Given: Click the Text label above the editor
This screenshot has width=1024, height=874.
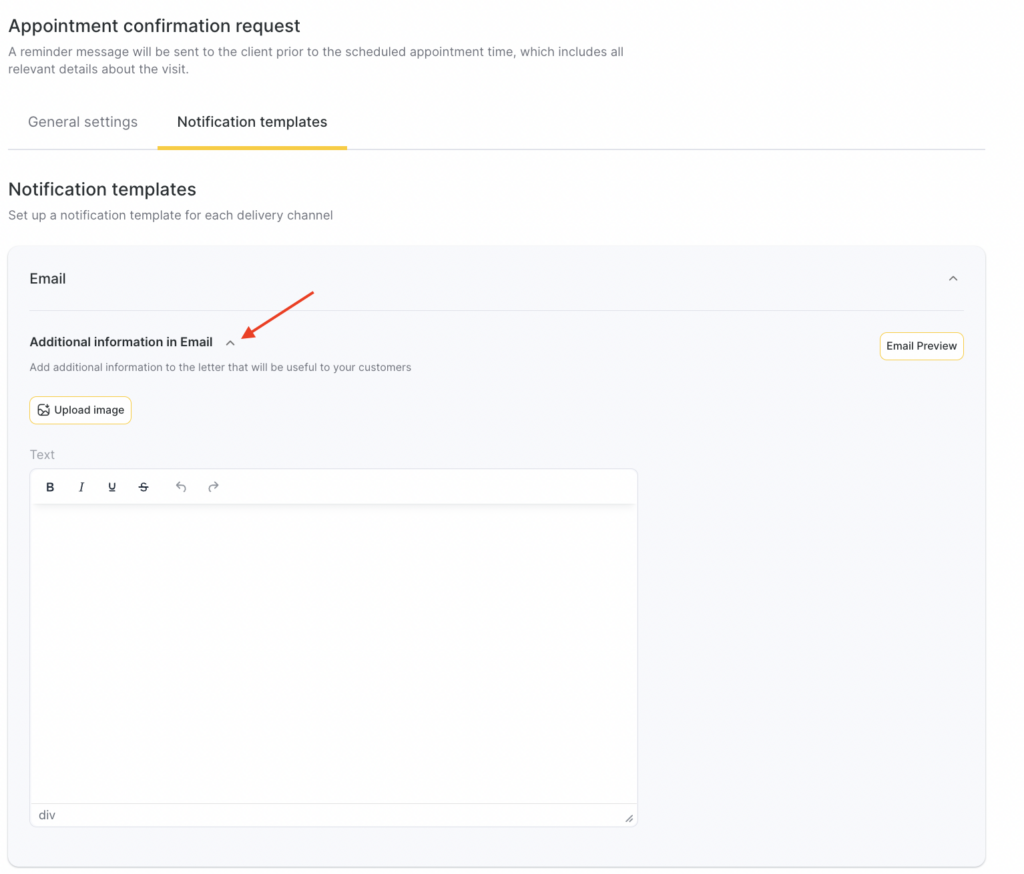Looking at the screenshot, I should tap(42, 455).
